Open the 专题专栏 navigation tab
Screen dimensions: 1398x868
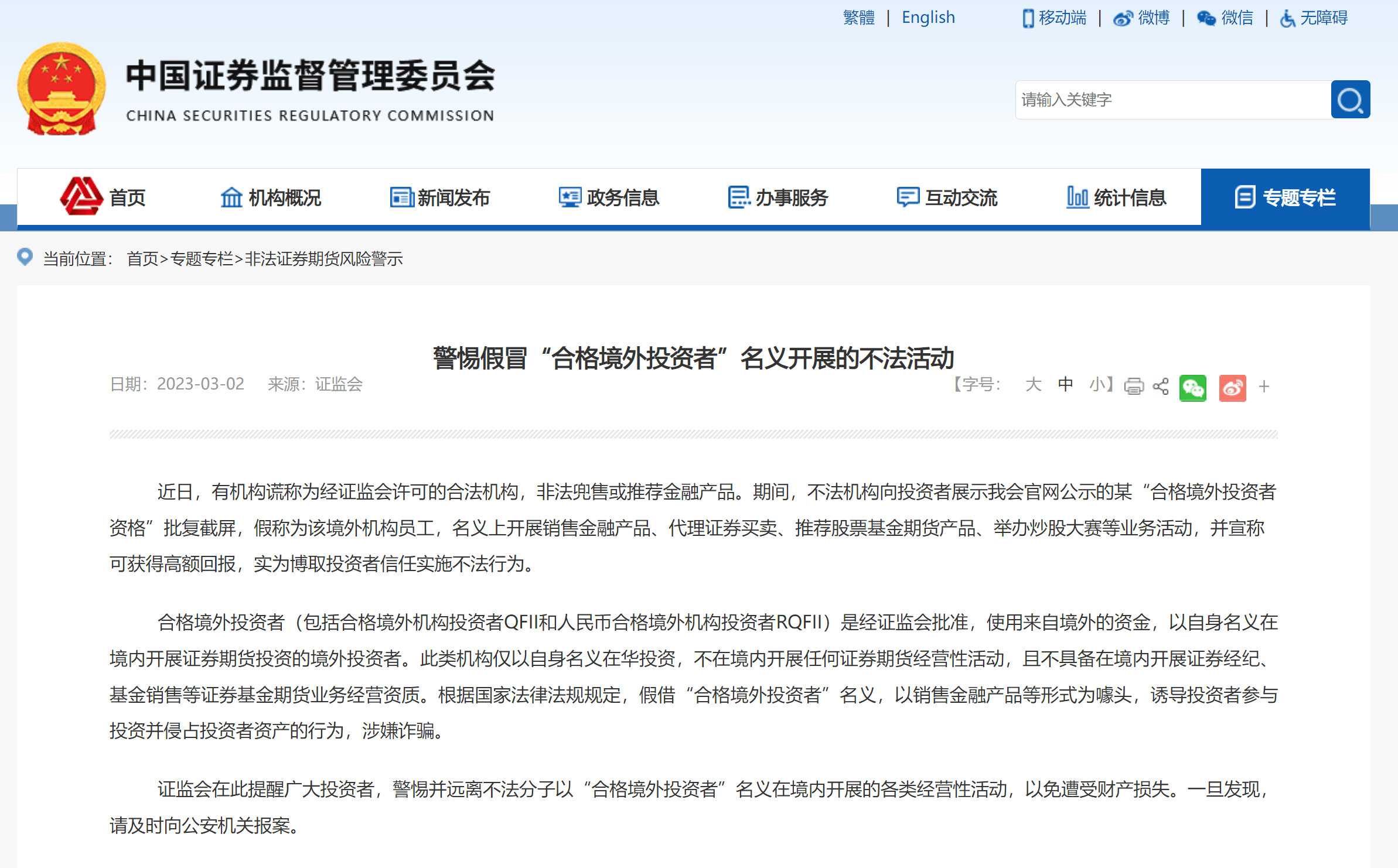pos(1285,198)
